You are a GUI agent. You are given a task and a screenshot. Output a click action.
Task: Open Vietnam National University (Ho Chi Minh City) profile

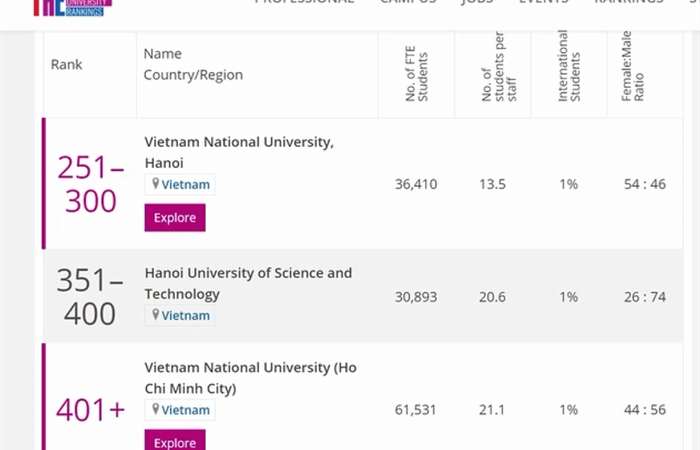click(250, 378)
